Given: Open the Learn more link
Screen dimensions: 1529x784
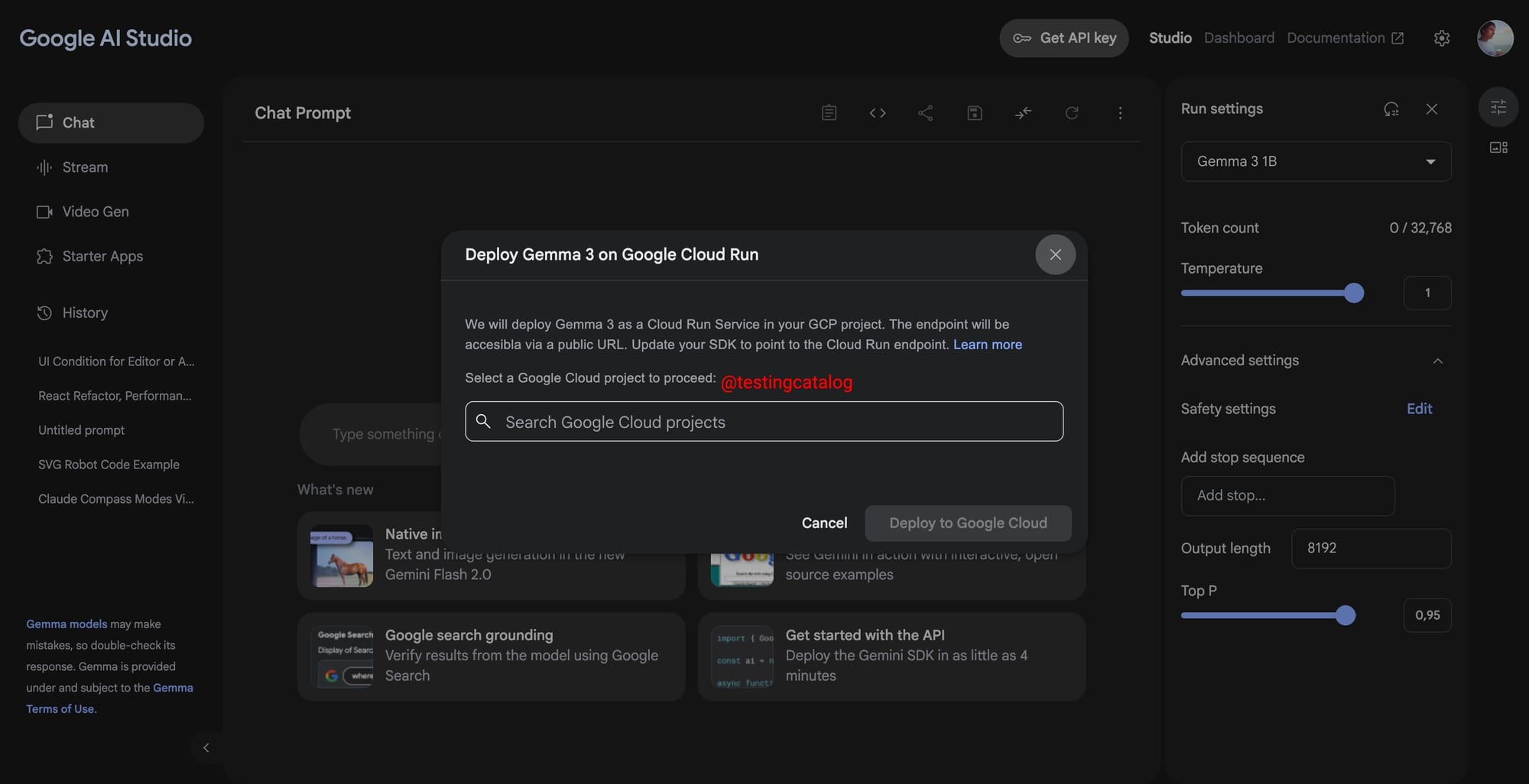Looking at the screenshot, I should pos(987,345).
